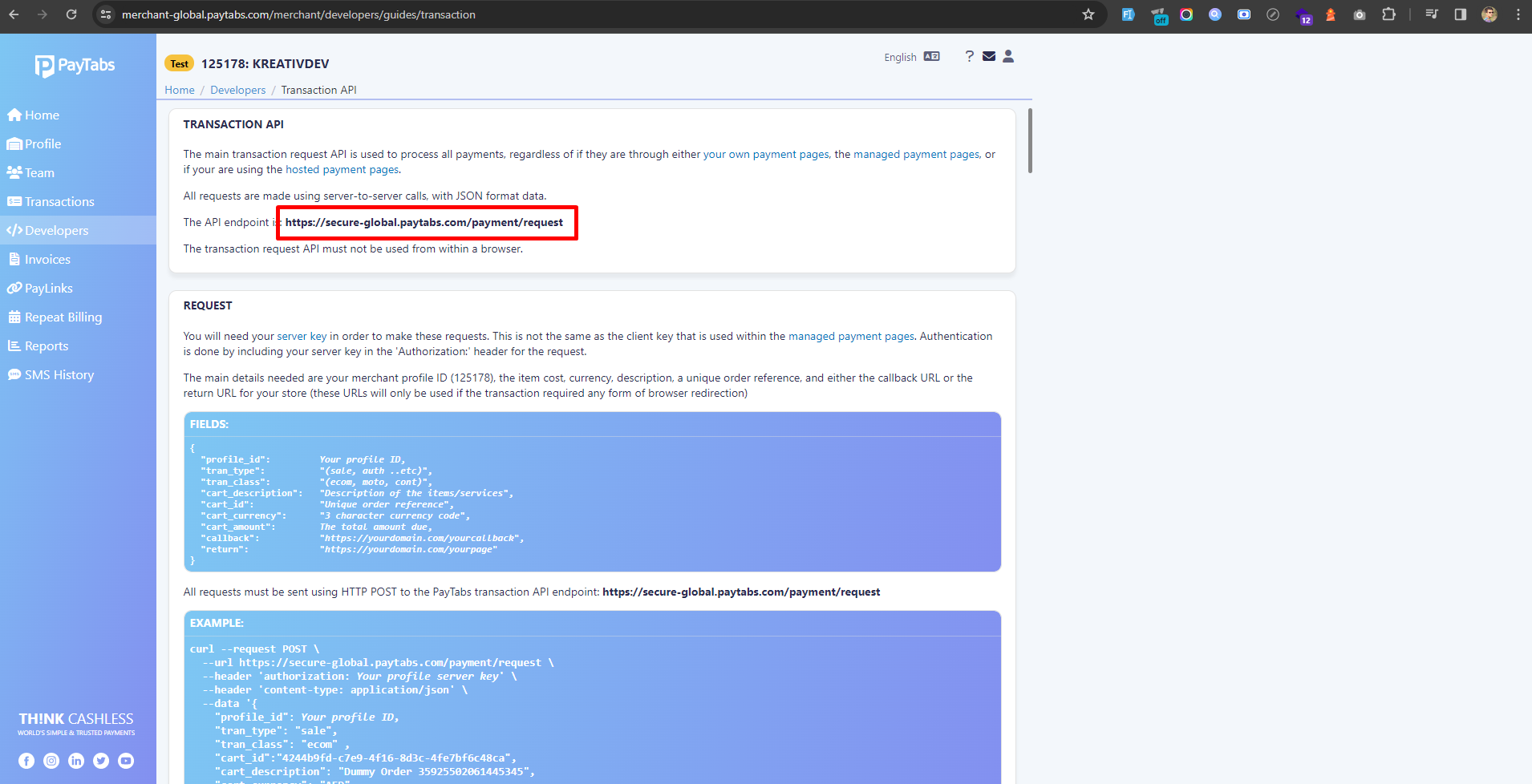The height and width of the screenshot is (784, 1532).
Task: Reload the page with the refresh icon
Action: (71, 14)
